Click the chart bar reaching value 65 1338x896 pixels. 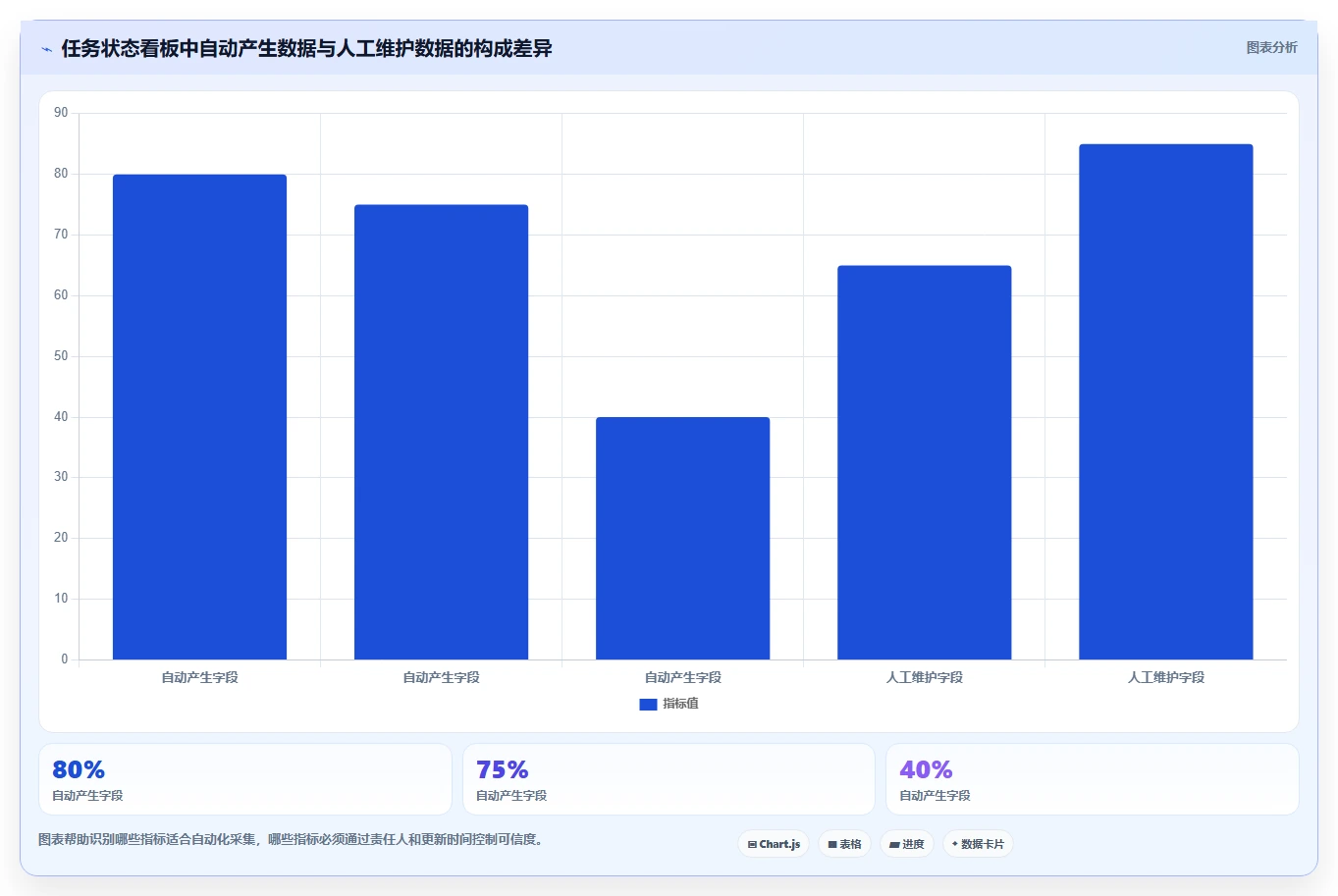(925, 462)
